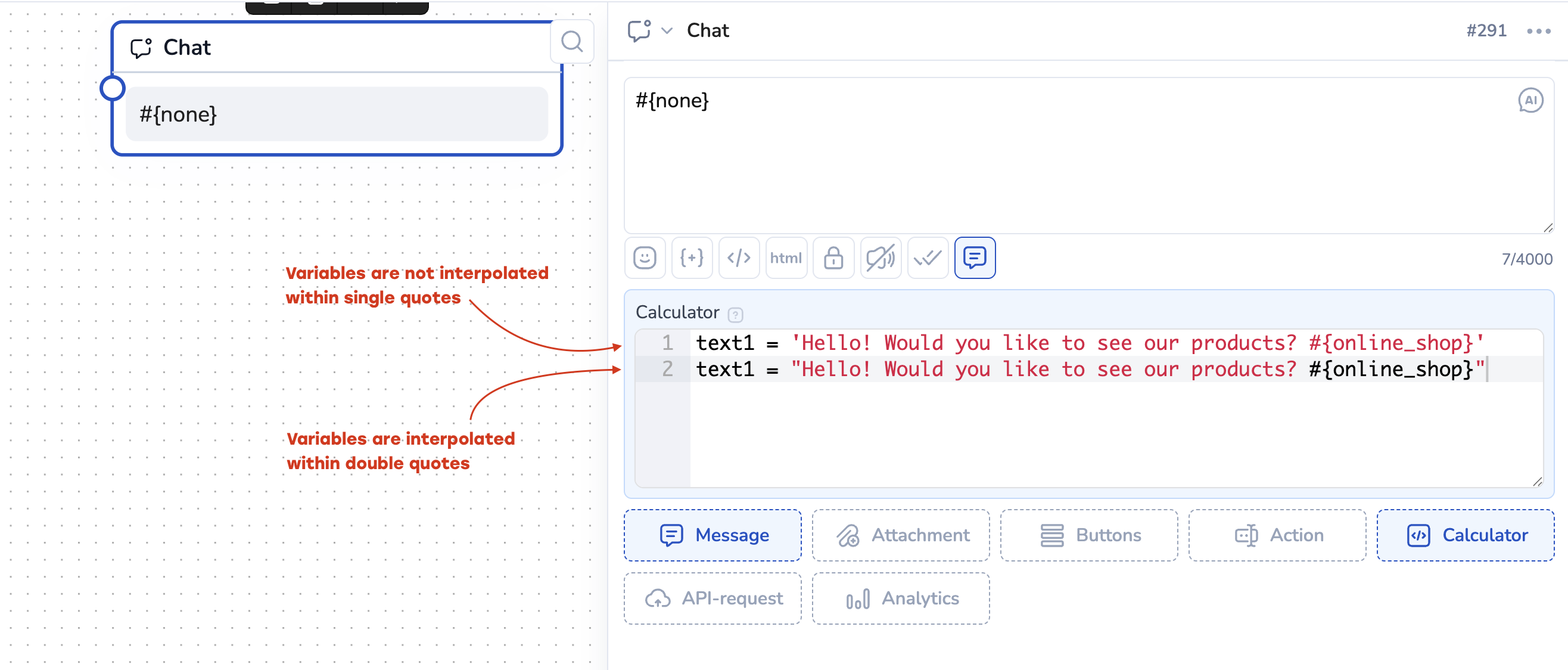The image size is (1568, 670).
Task: Toggle the html formatting option
Action: [786, 258]
